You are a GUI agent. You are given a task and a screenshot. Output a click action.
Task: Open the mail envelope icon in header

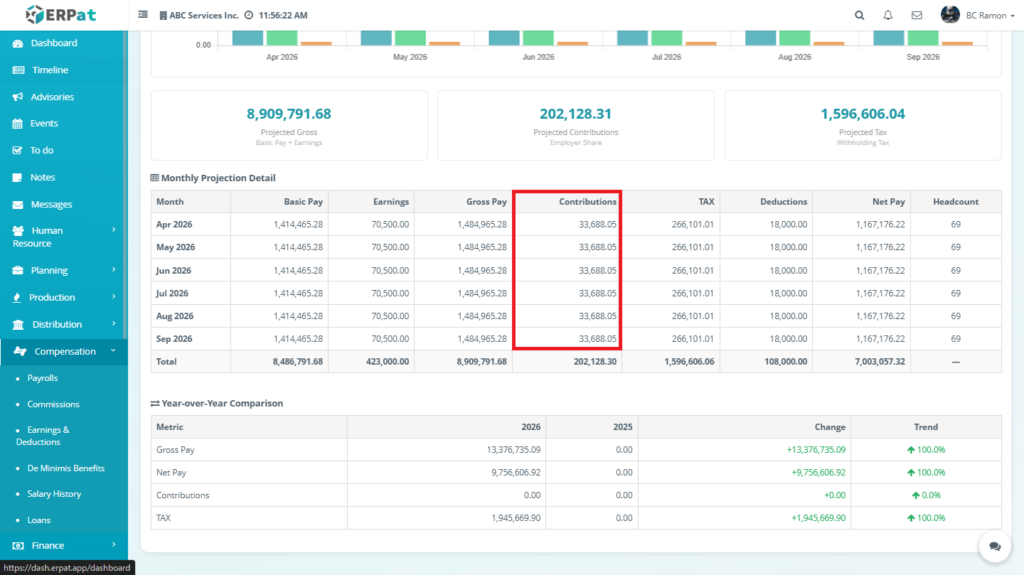tap(916, 15)
